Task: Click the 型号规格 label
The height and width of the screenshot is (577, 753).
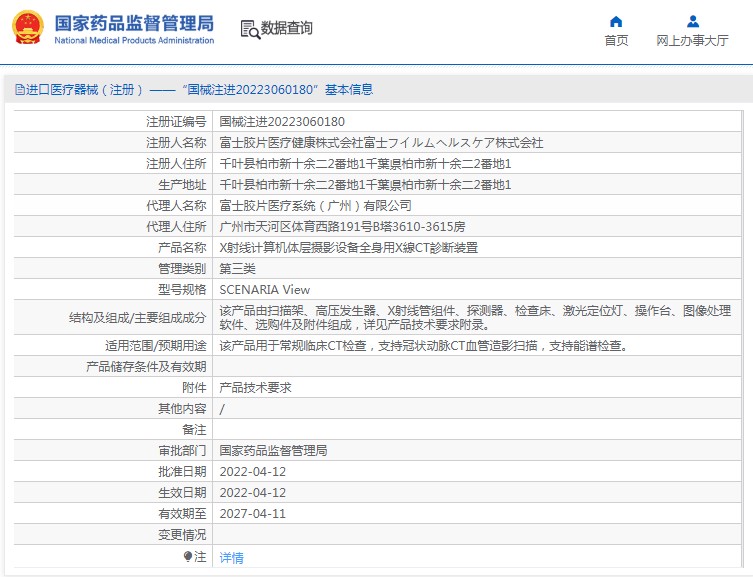Action: pyautogui.click(x=182, y=290)
